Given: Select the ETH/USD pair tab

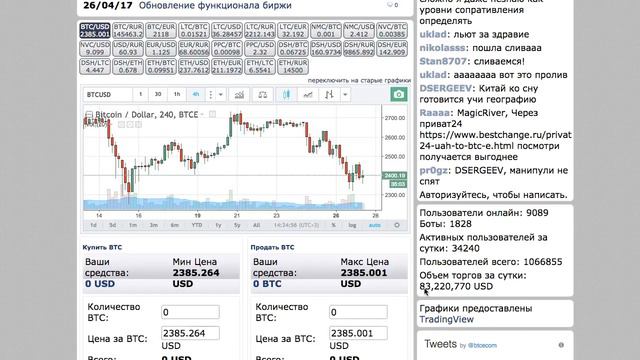Looking at the screenshot, I should 194,67.
